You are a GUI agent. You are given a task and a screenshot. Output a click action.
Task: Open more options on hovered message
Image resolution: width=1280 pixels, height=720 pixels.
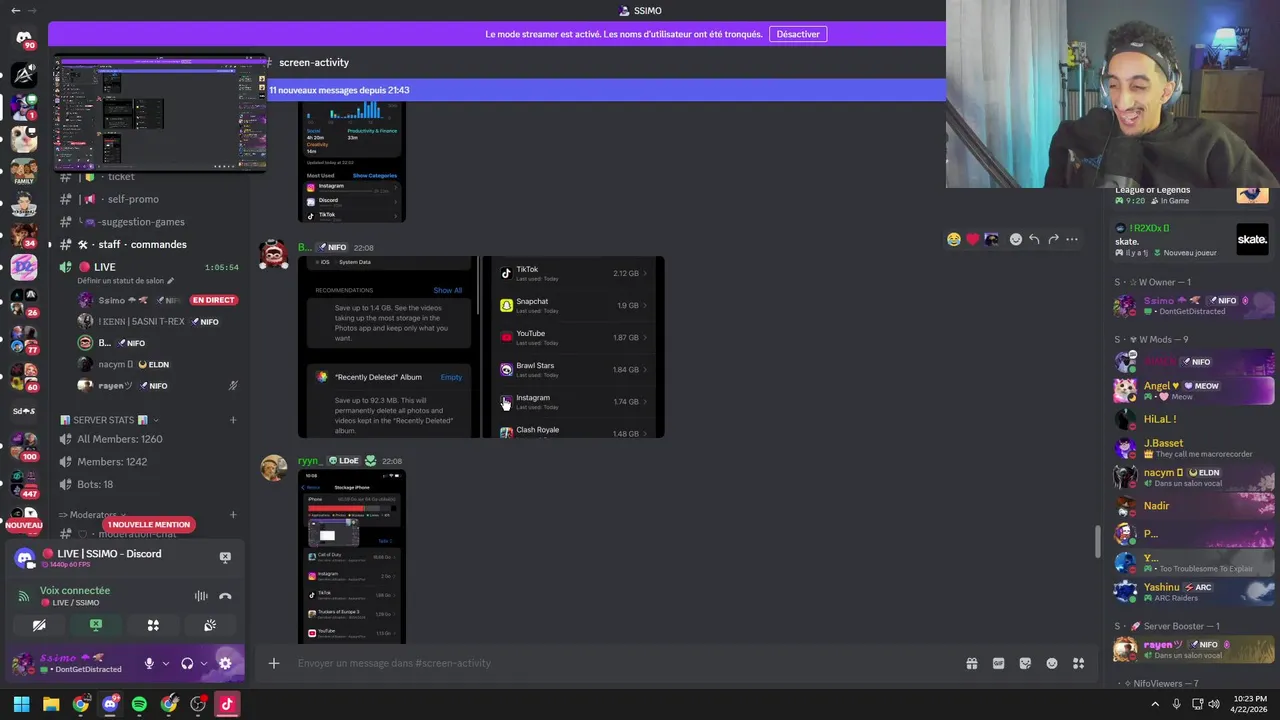pyautogui.click(x=1072, y=239)
